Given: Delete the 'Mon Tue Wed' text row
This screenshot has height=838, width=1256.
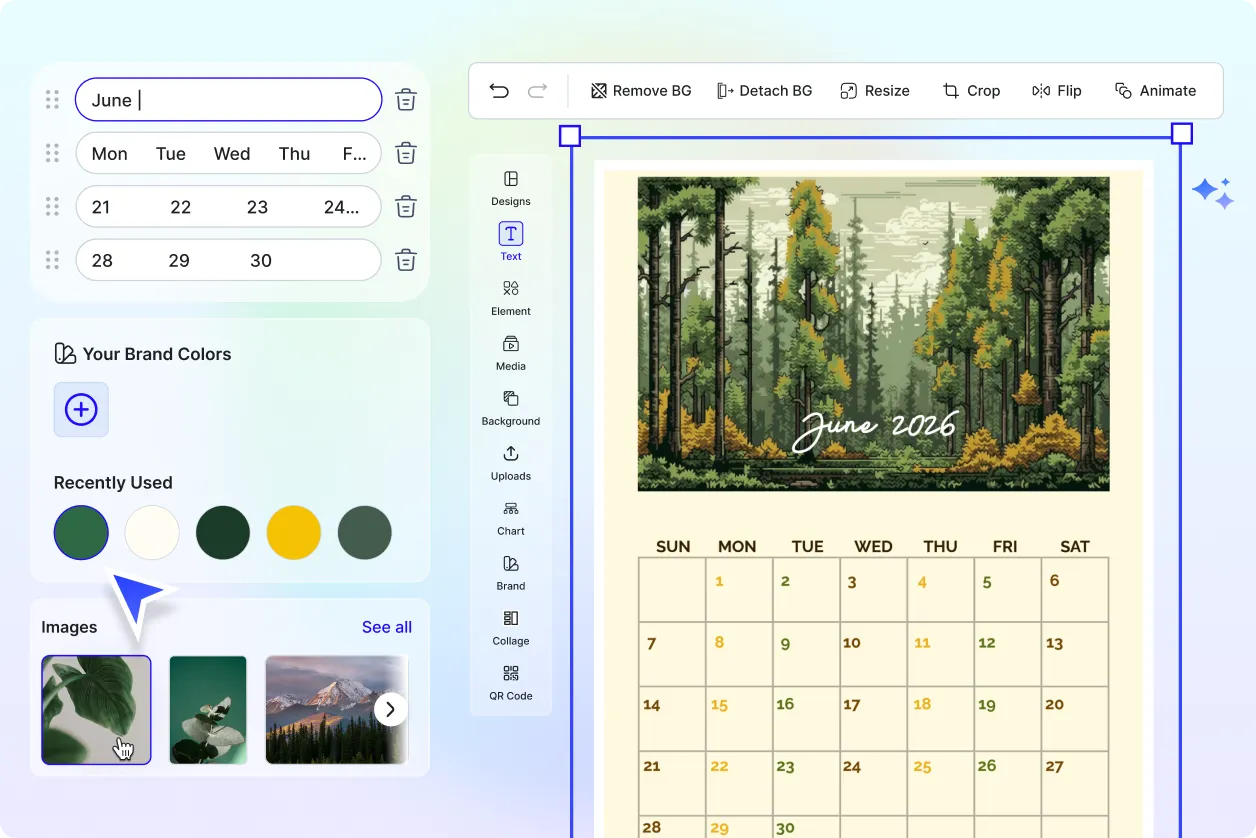Looking at the screenshot, I should click(406, 153).
